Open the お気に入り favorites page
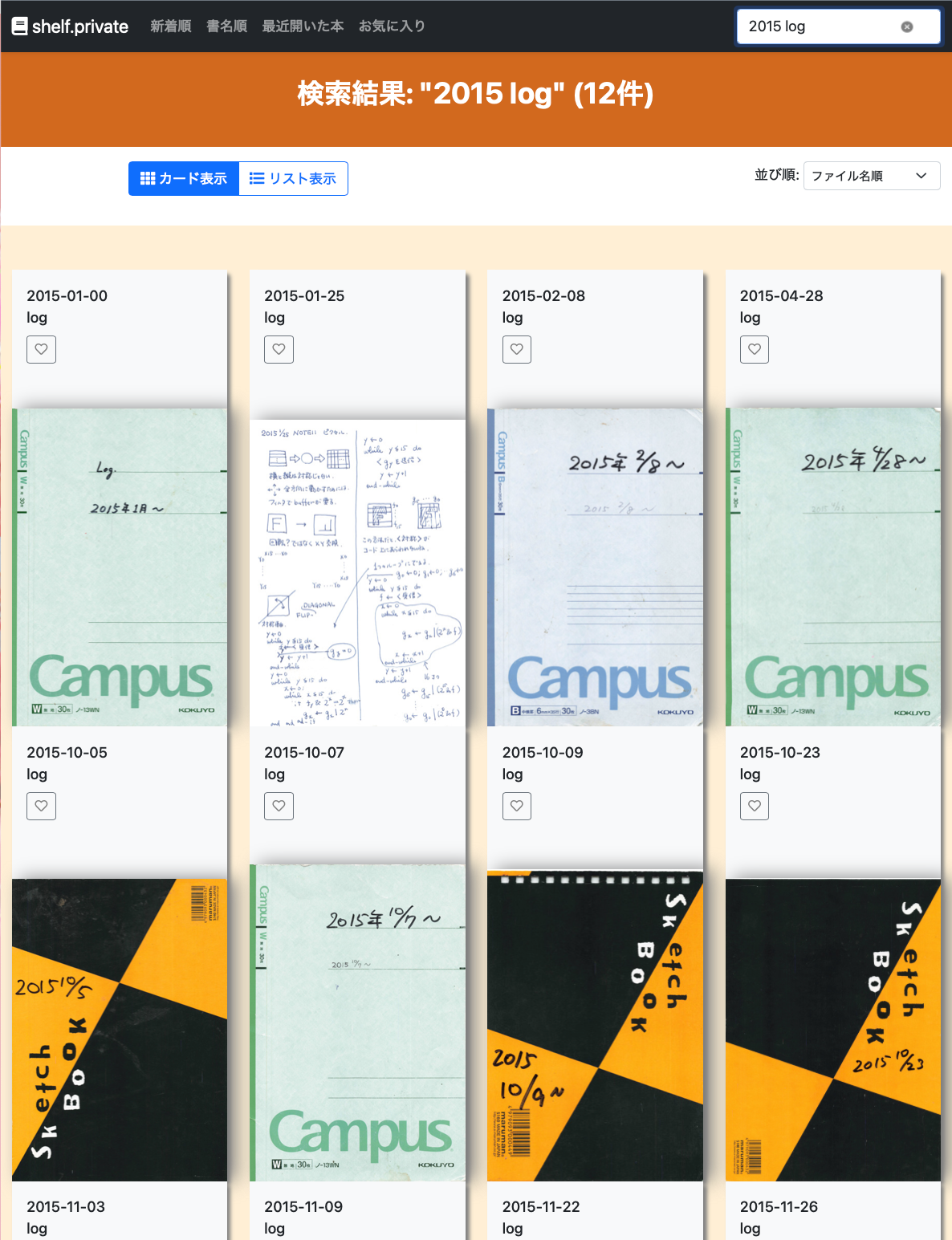The image size is (952, 1240). [x=392, y=26]
